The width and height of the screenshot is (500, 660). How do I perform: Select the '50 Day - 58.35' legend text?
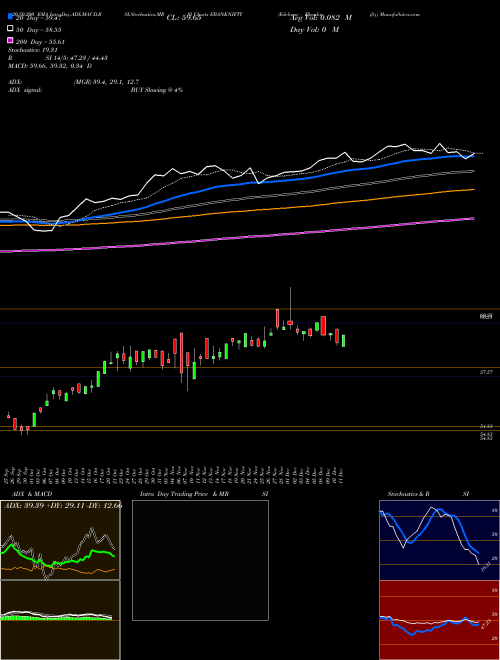click(x=39, y=30)
